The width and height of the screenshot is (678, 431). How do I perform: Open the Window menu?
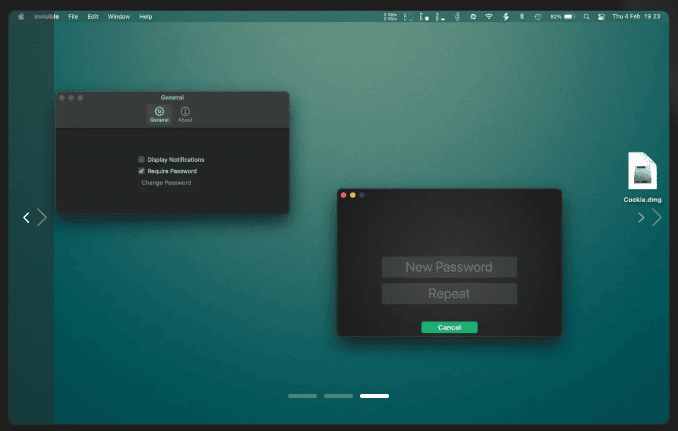coord(118,16)
